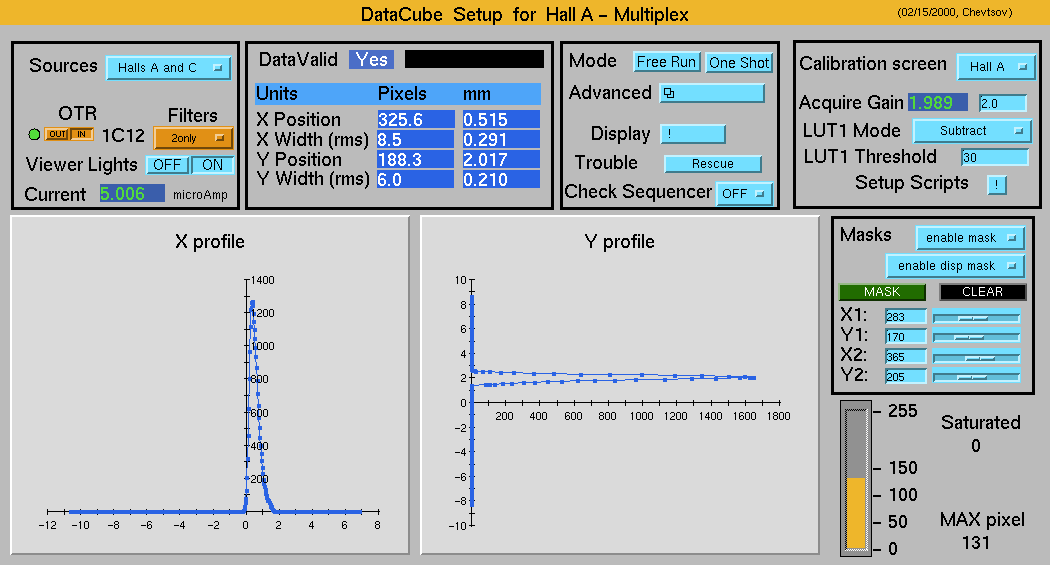Open the Sources dropdown, Halls A and C
1050x565 pixels.
click(x=168, y=68)
